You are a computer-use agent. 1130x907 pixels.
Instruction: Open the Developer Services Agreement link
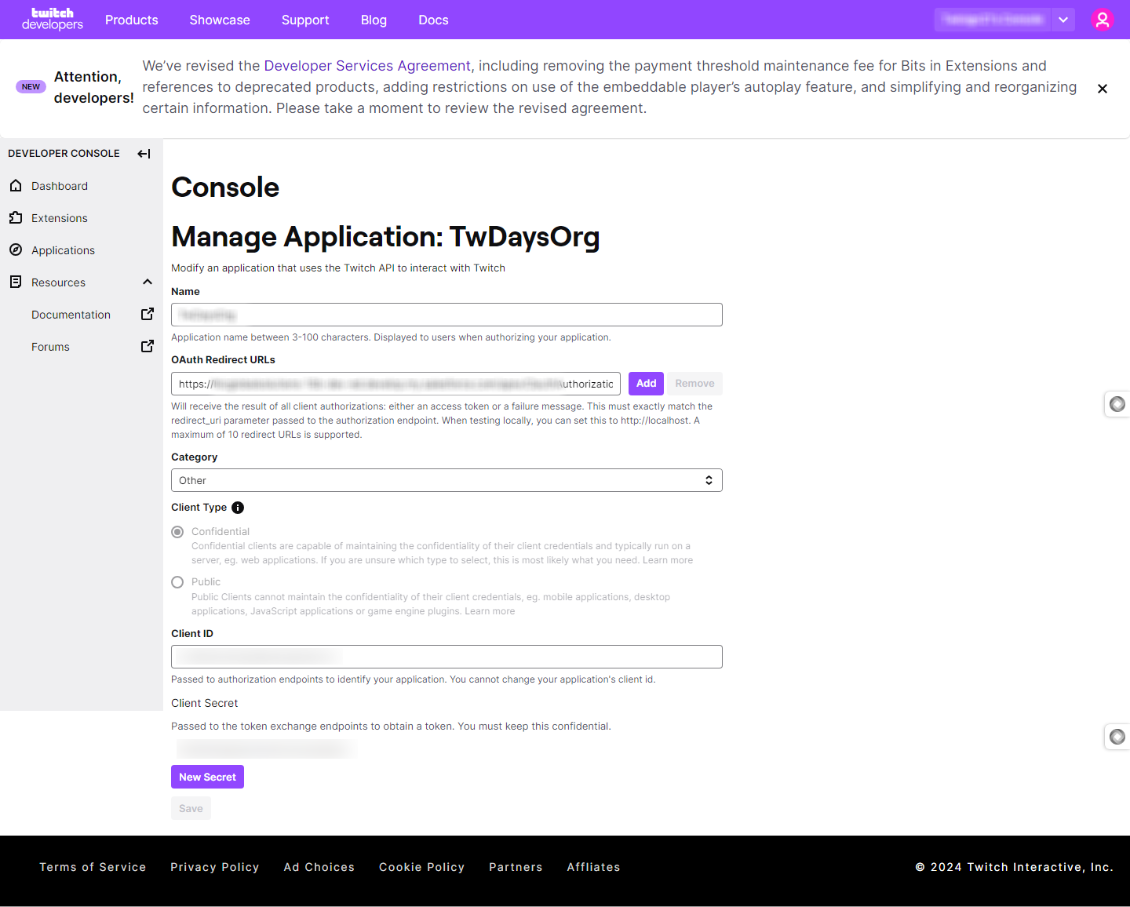(367, 66)
